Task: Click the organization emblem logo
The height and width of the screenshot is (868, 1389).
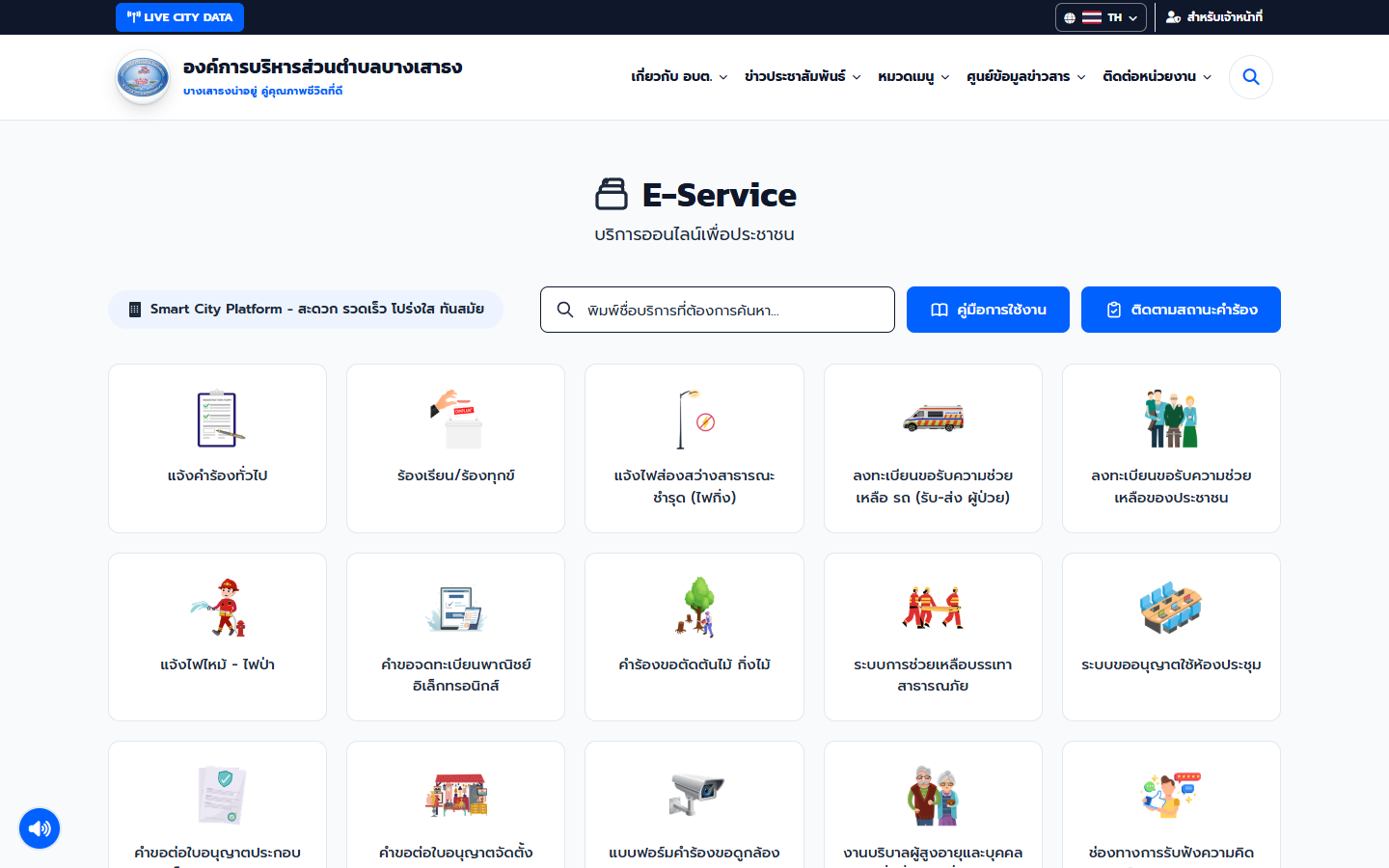Action: 143,77
